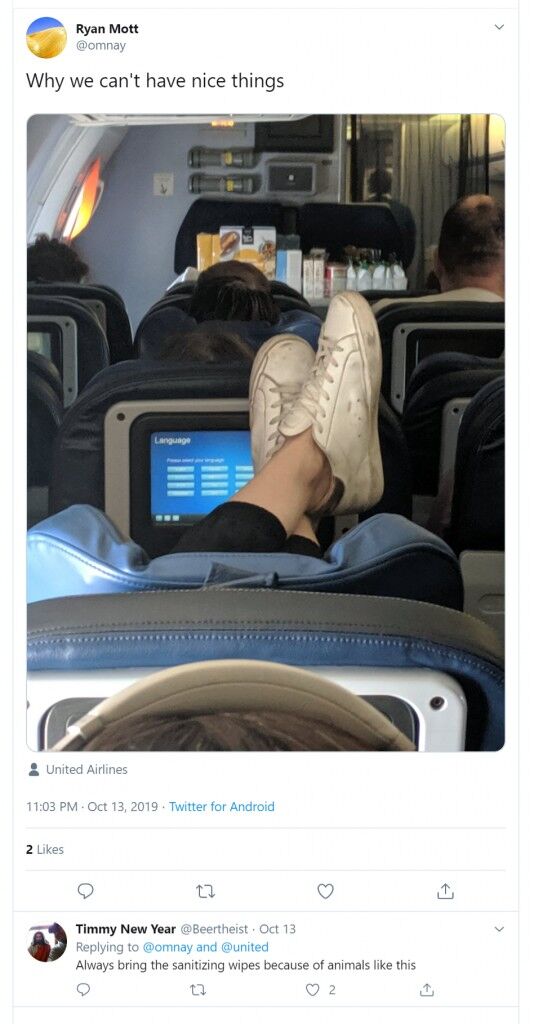Open Ryan Mott's profile avatar
Image resolution: width=534 pixels, height=1024 pixels.
[x=46, y=37]
